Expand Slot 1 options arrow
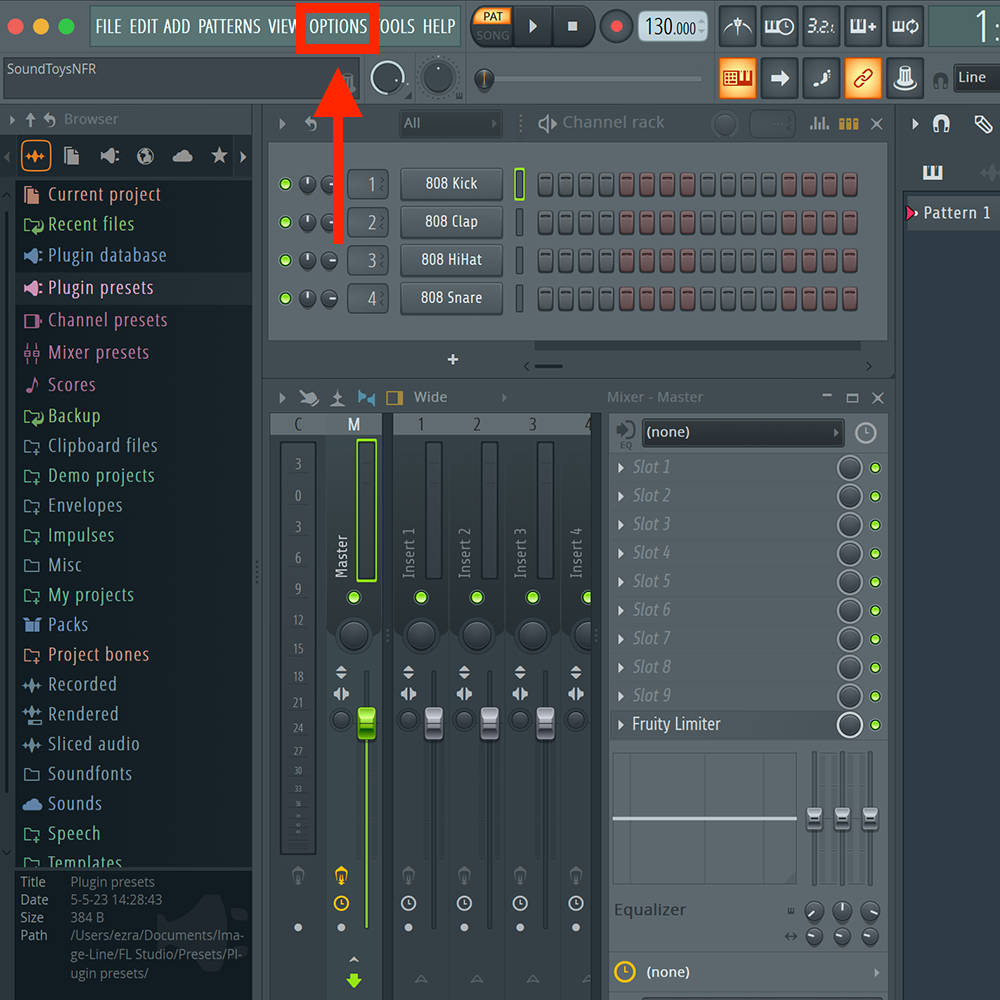Screen dimensions: 1000x1000 pos(621,468)
